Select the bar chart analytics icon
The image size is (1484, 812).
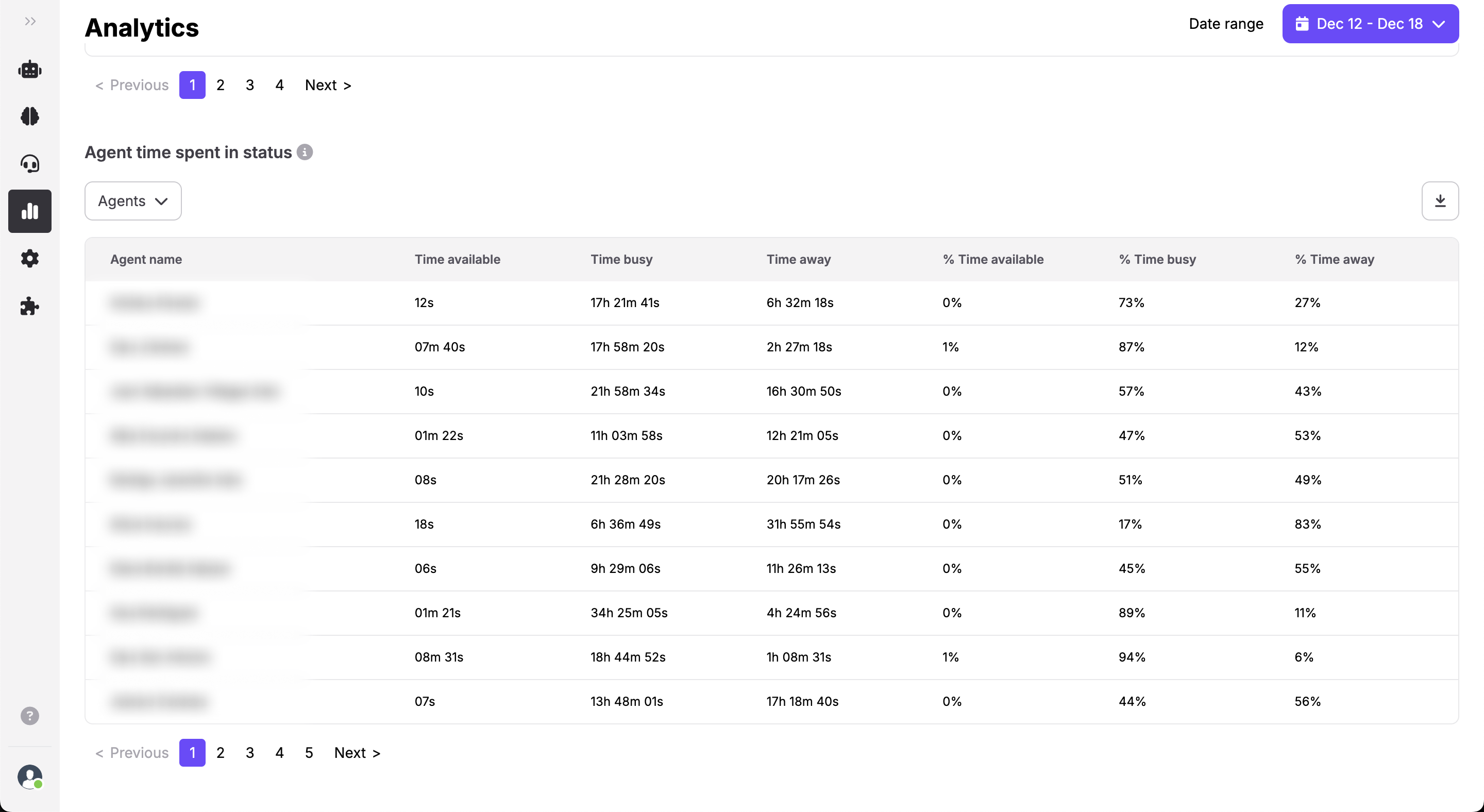click(x=30, y=211)
